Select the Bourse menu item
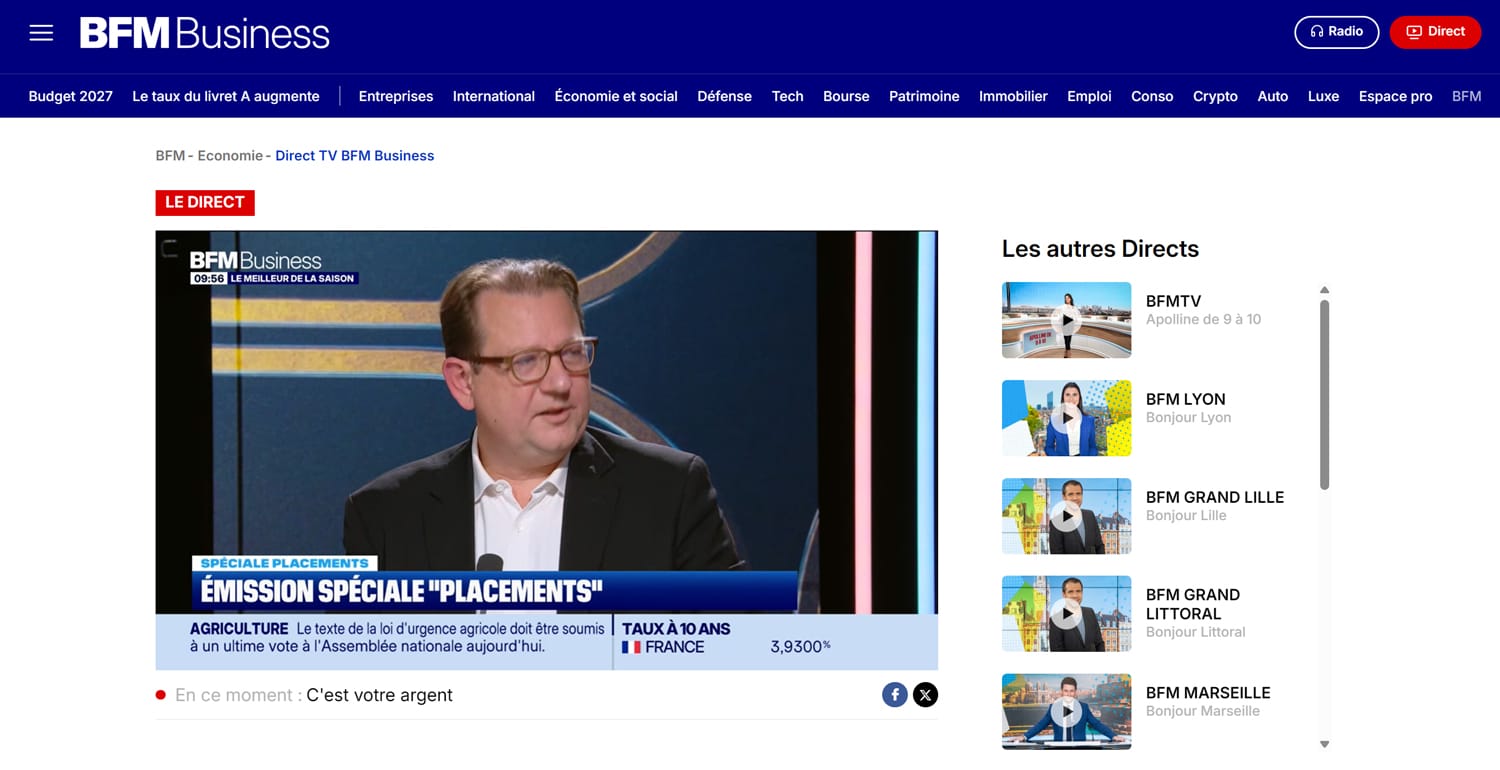 coord(846,96)
